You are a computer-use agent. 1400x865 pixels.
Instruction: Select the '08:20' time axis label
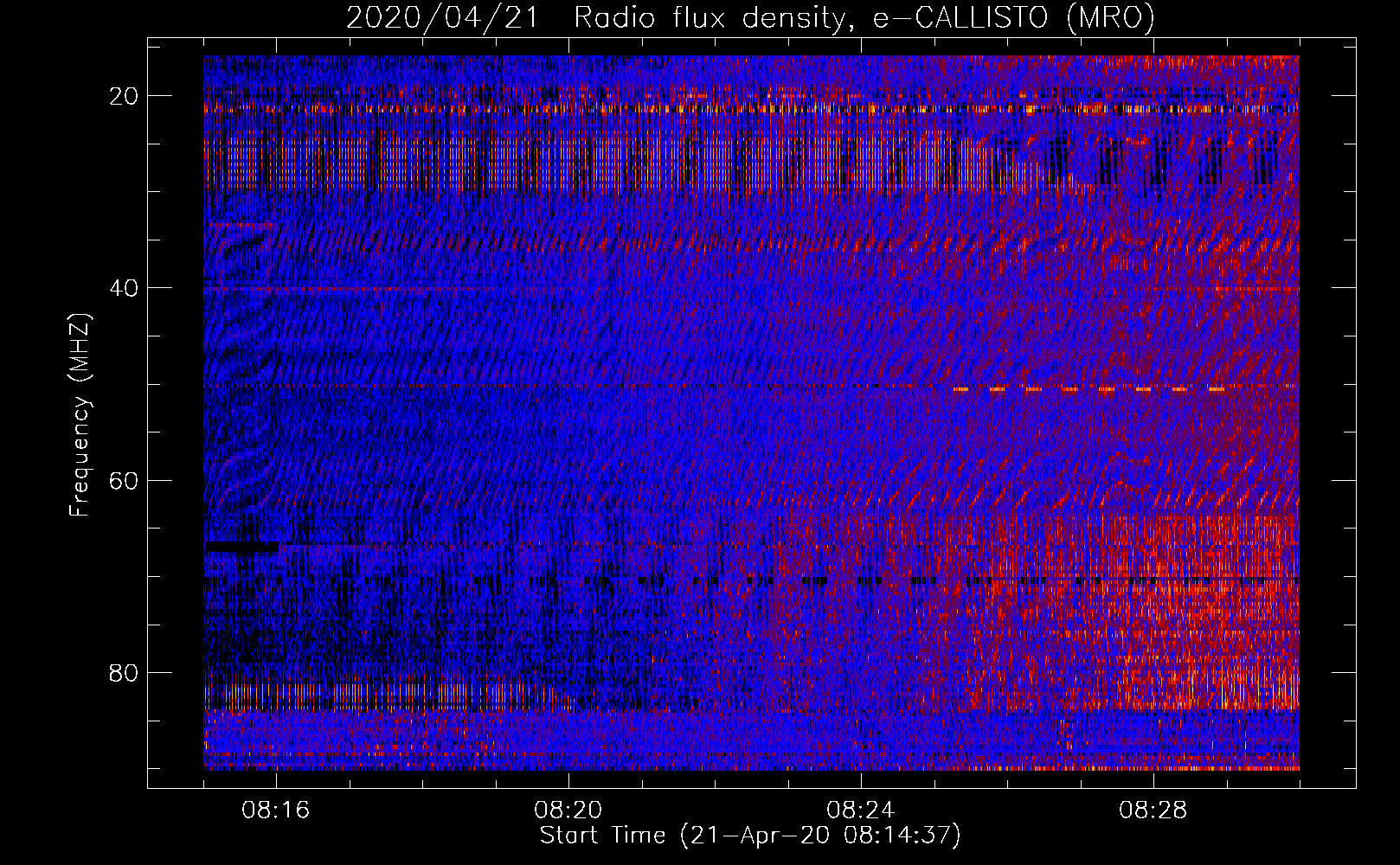click(x=568, y=811)
